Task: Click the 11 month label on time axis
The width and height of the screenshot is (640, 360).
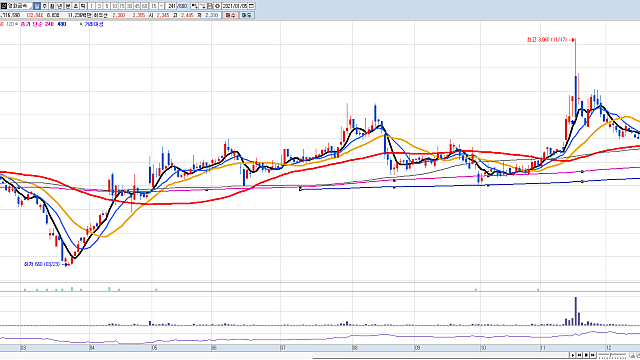Action: click(543, 348)
